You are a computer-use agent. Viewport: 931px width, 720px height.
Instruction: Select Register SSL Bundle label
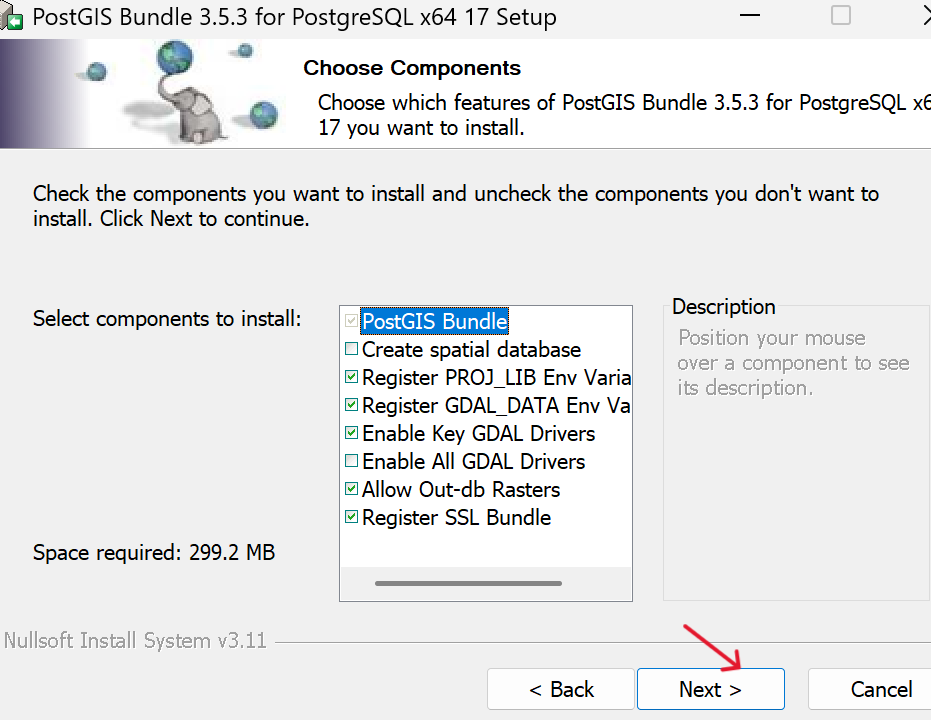[x=457, y=518]
